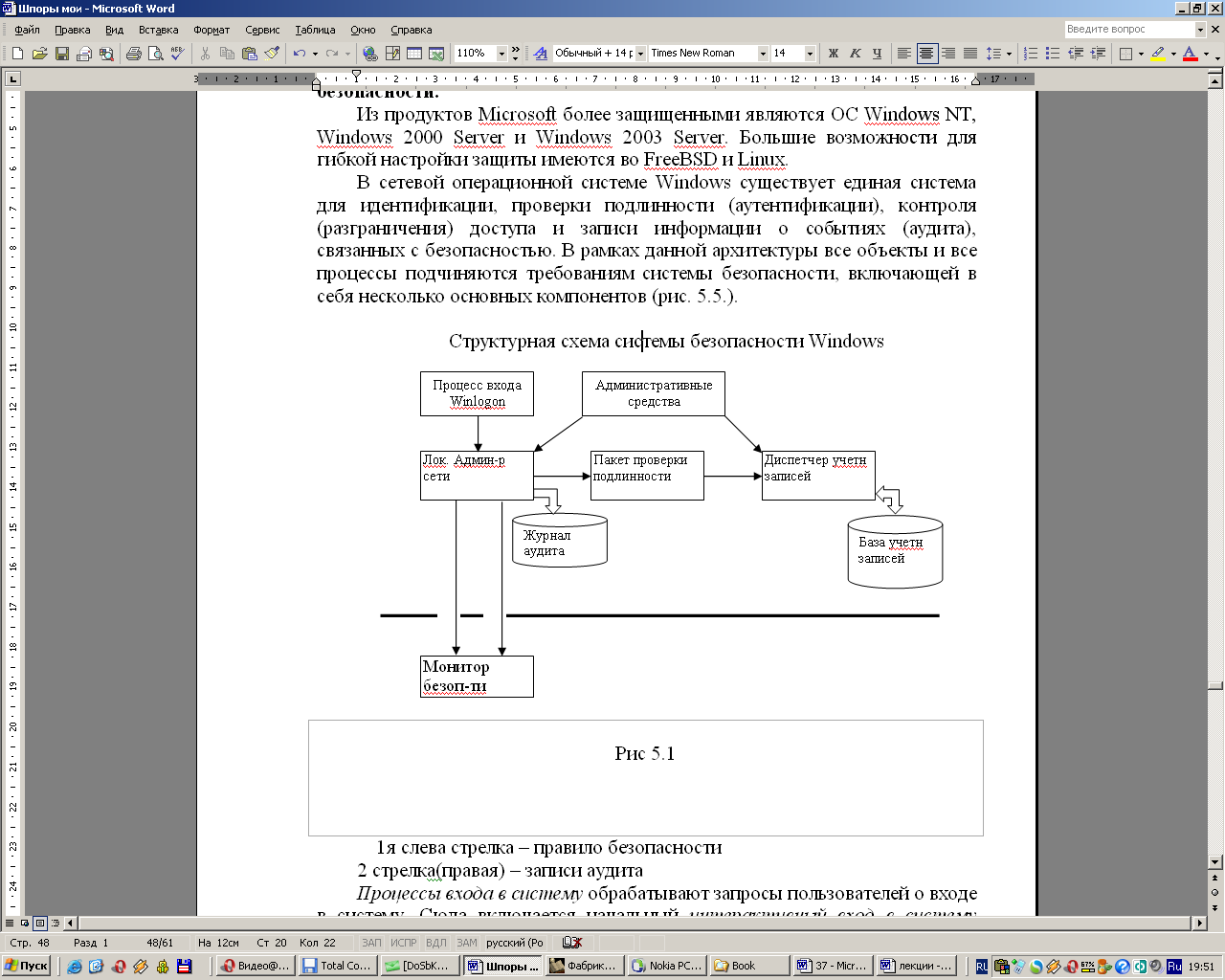This screenshot has height=980, width=1225.
Task: Run spelling check (ABC checkmark icon)
Action: point(177,54)
